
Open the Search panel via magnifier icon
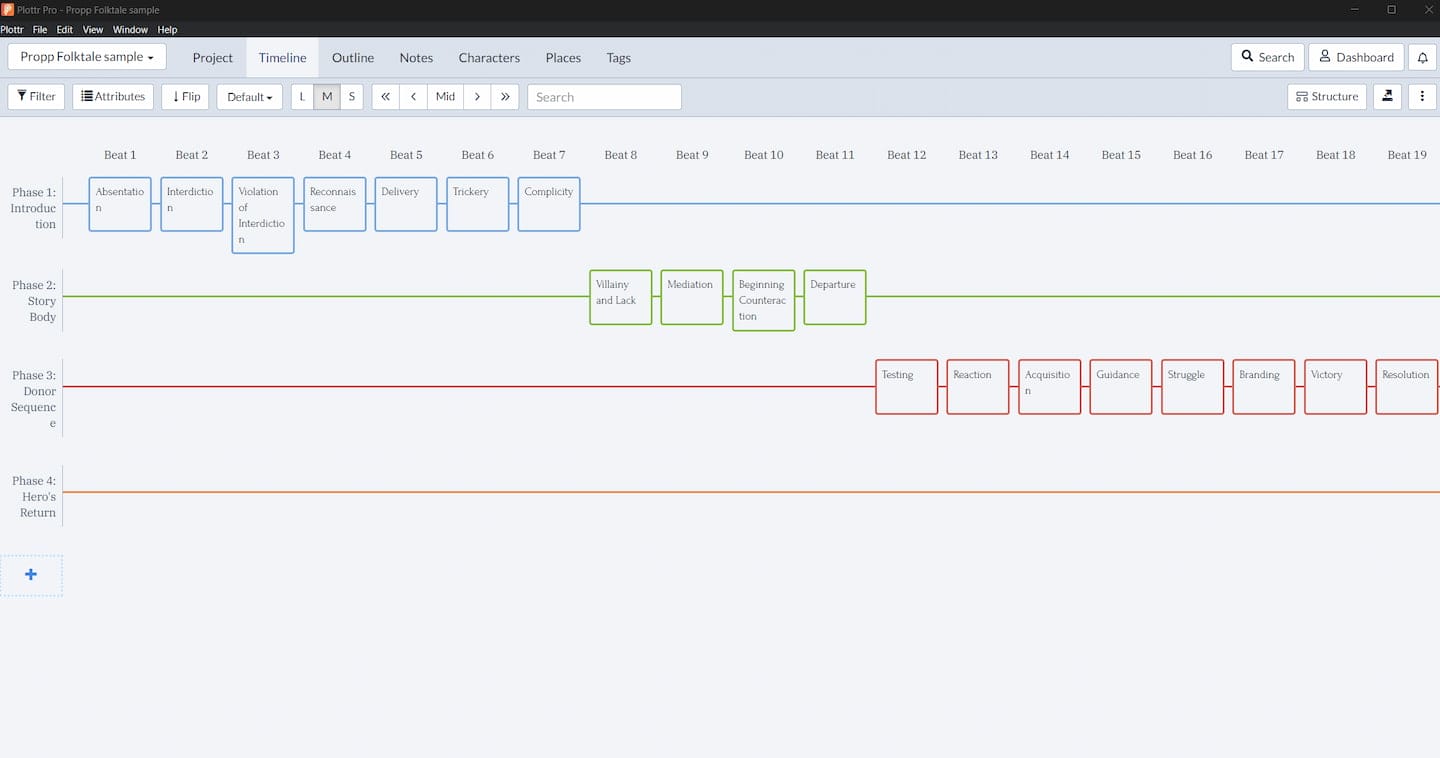coord(1266,57)
